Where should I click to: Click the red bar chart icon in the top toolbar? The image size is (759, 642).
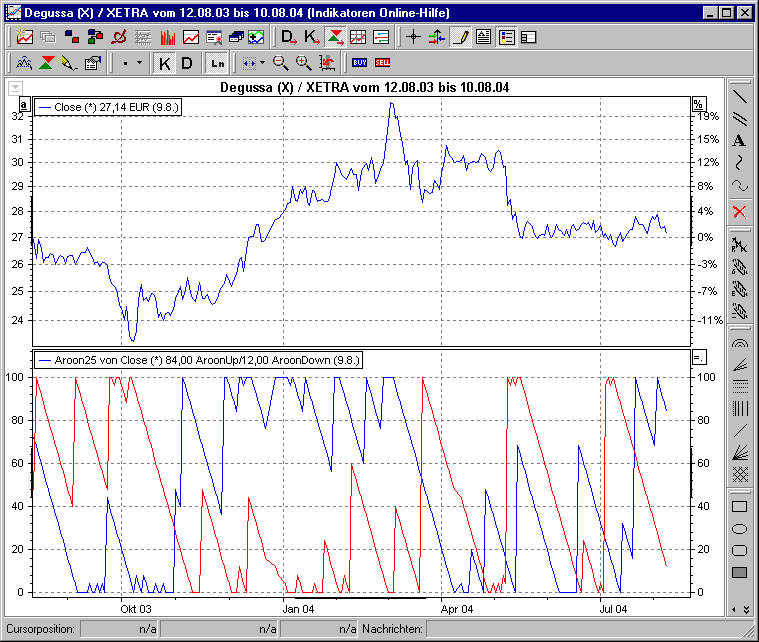(x=168, y=38)
